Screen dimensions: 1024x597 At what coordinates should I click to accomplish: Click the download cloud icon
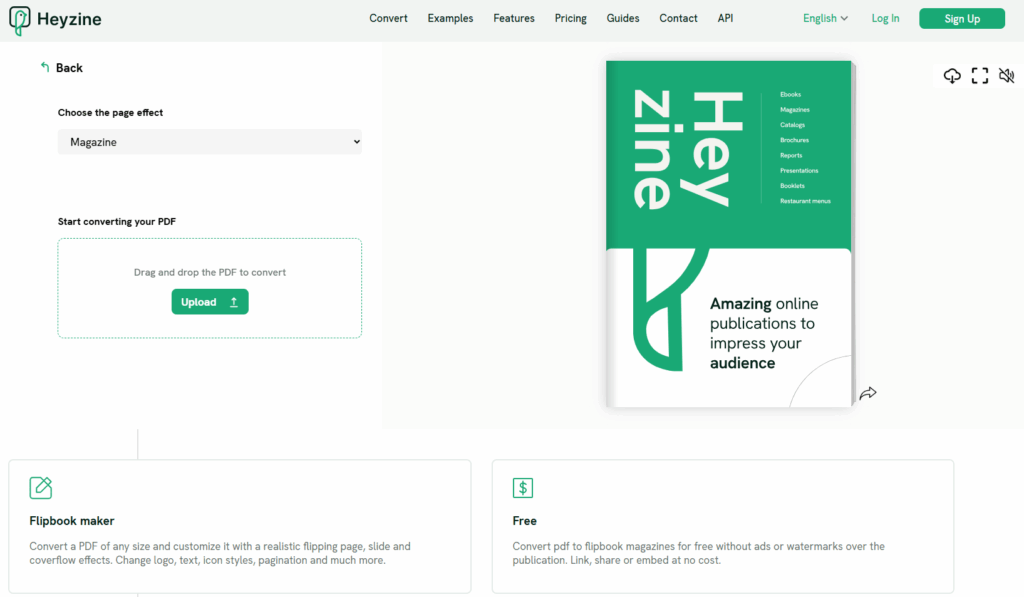coord(952,76)
